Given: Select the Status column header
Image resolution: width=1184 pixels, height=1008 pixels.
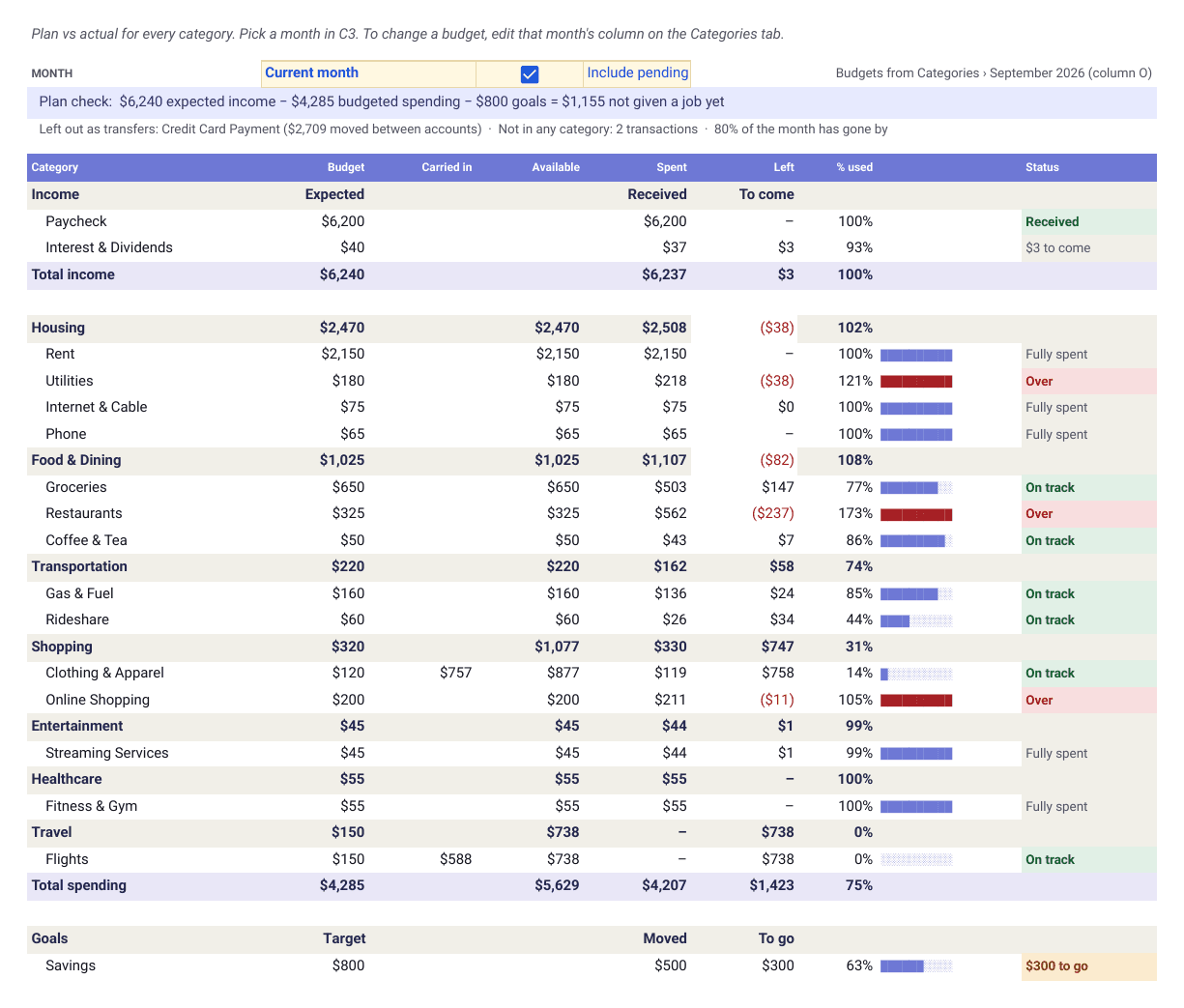Looking at the screenshot, I should tap(1042, 167).
